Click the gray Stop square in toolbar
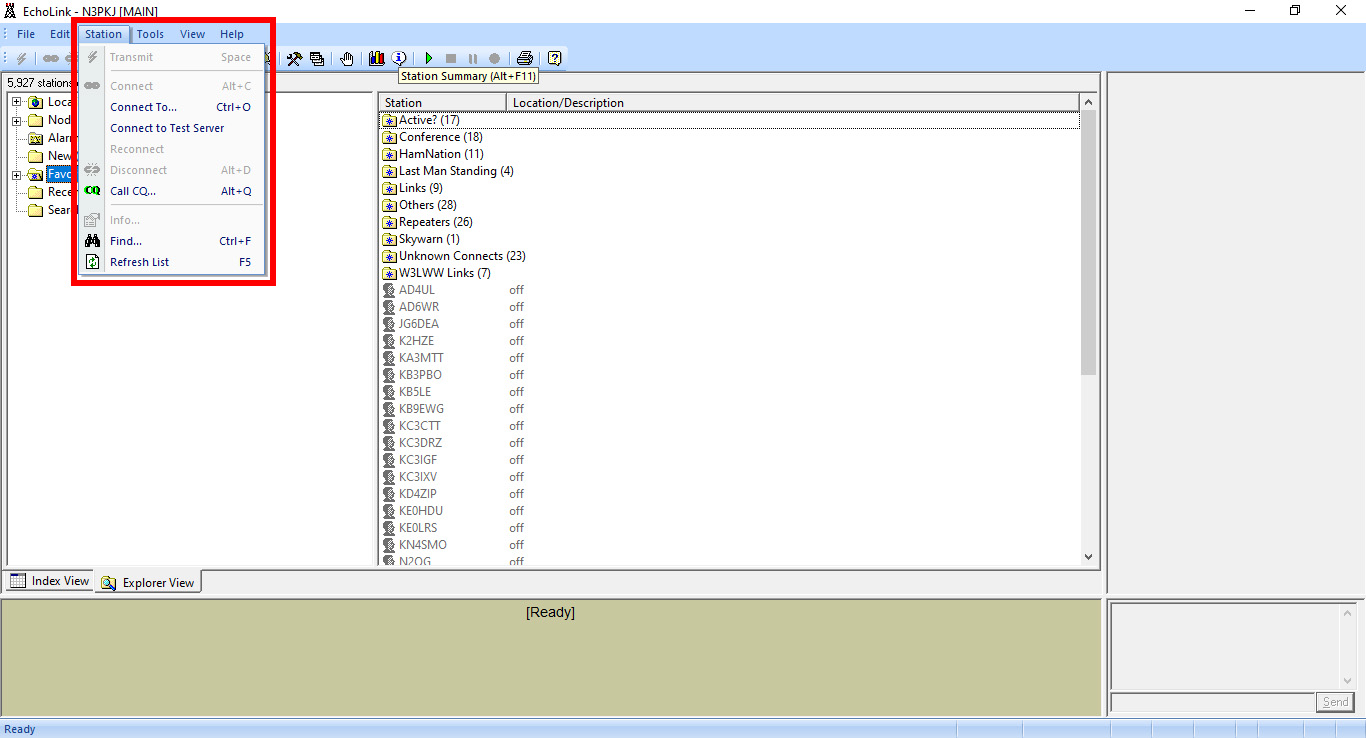Screen dimensions: 1366x738 pos(451,59)
